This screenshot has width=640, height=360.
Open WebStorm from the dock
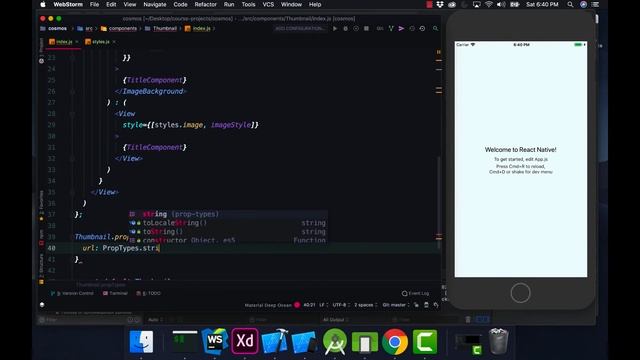click(214, 341)
